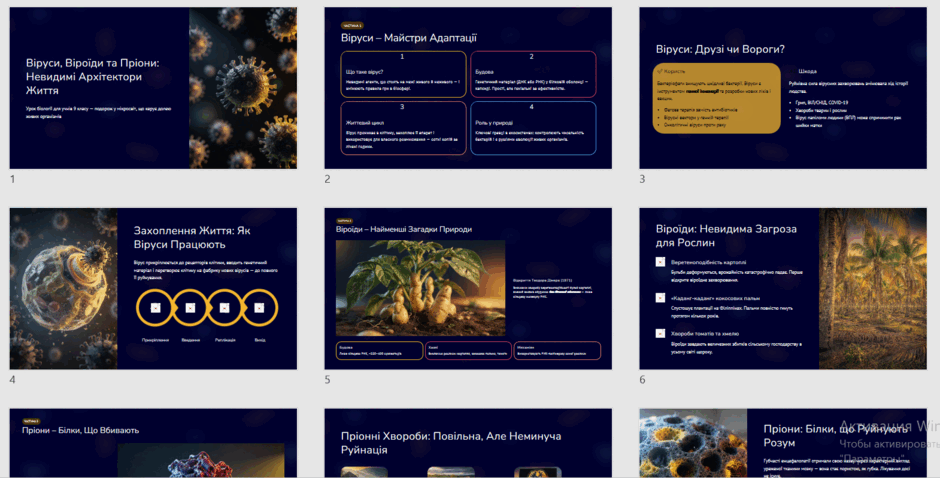940x478 pixels.
Task: Click heading 'Хвороби томатів та хмелю'
Action: (705, 333)
